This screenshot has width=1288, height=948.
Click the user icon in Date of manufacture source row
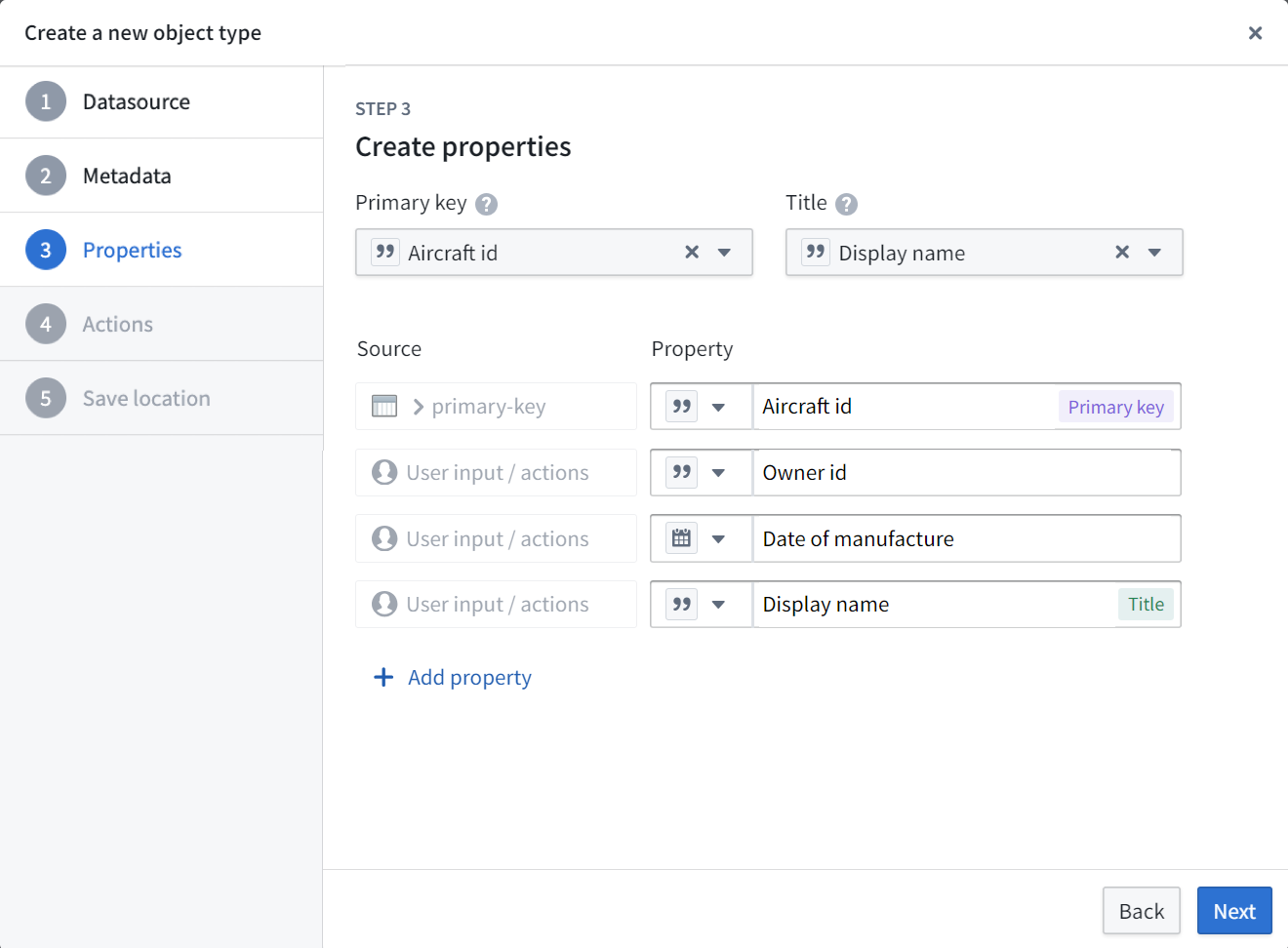(384, 538)
